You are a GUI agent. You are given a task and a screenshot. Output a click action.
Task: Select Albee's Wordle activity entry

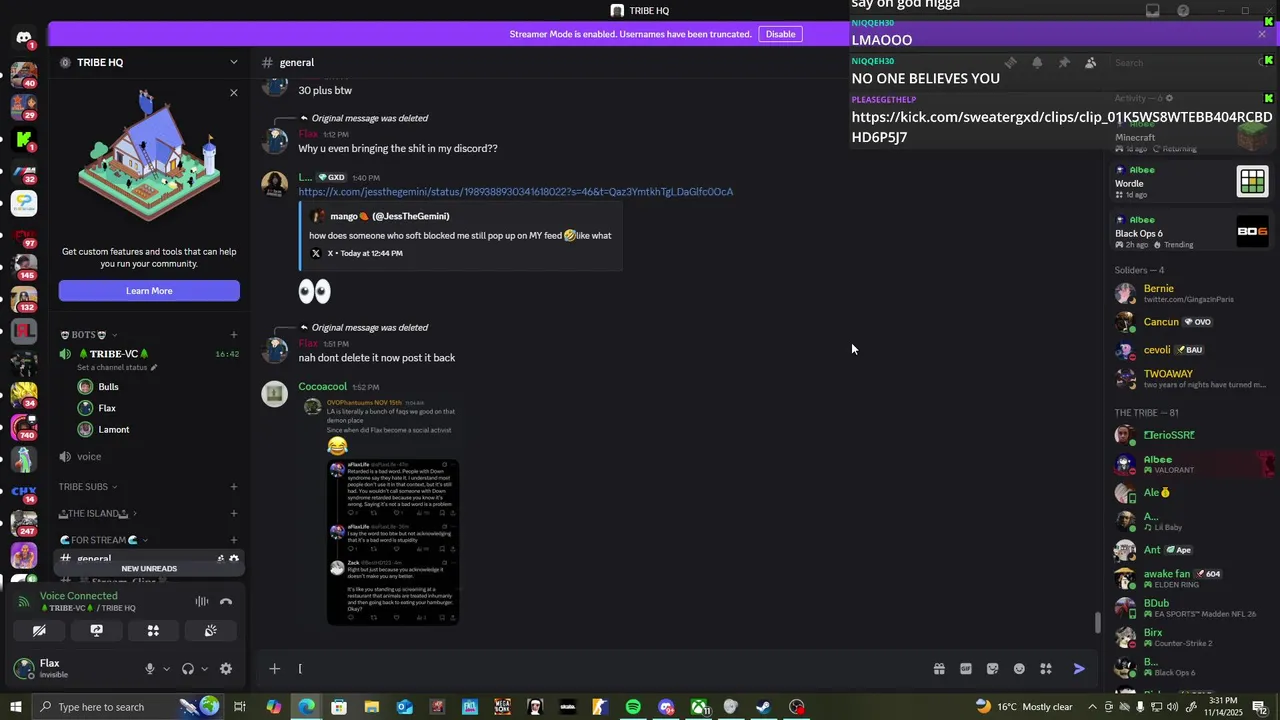[1191, 182]
